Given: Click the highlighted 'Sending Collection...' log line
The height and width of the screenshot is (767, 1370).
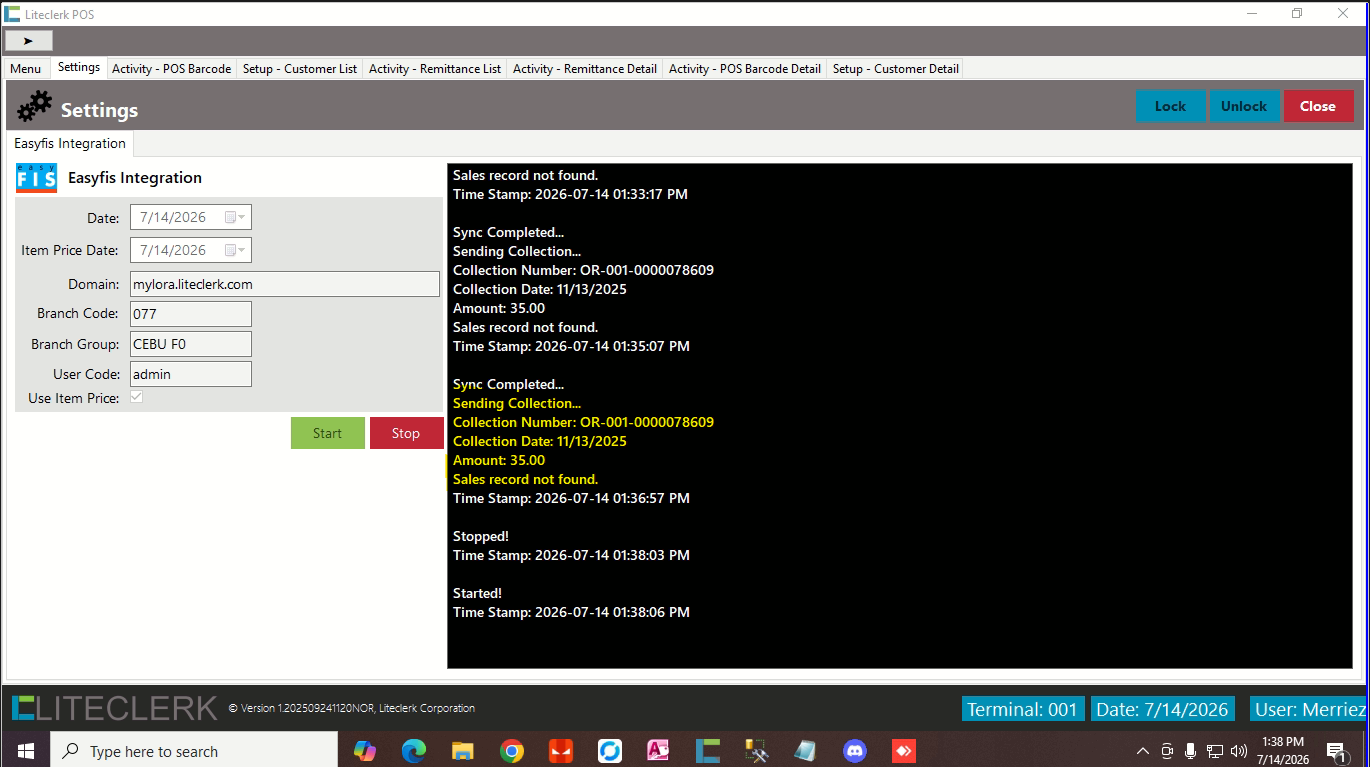Looking at the screenshot, I should click(x=517, y=403).
